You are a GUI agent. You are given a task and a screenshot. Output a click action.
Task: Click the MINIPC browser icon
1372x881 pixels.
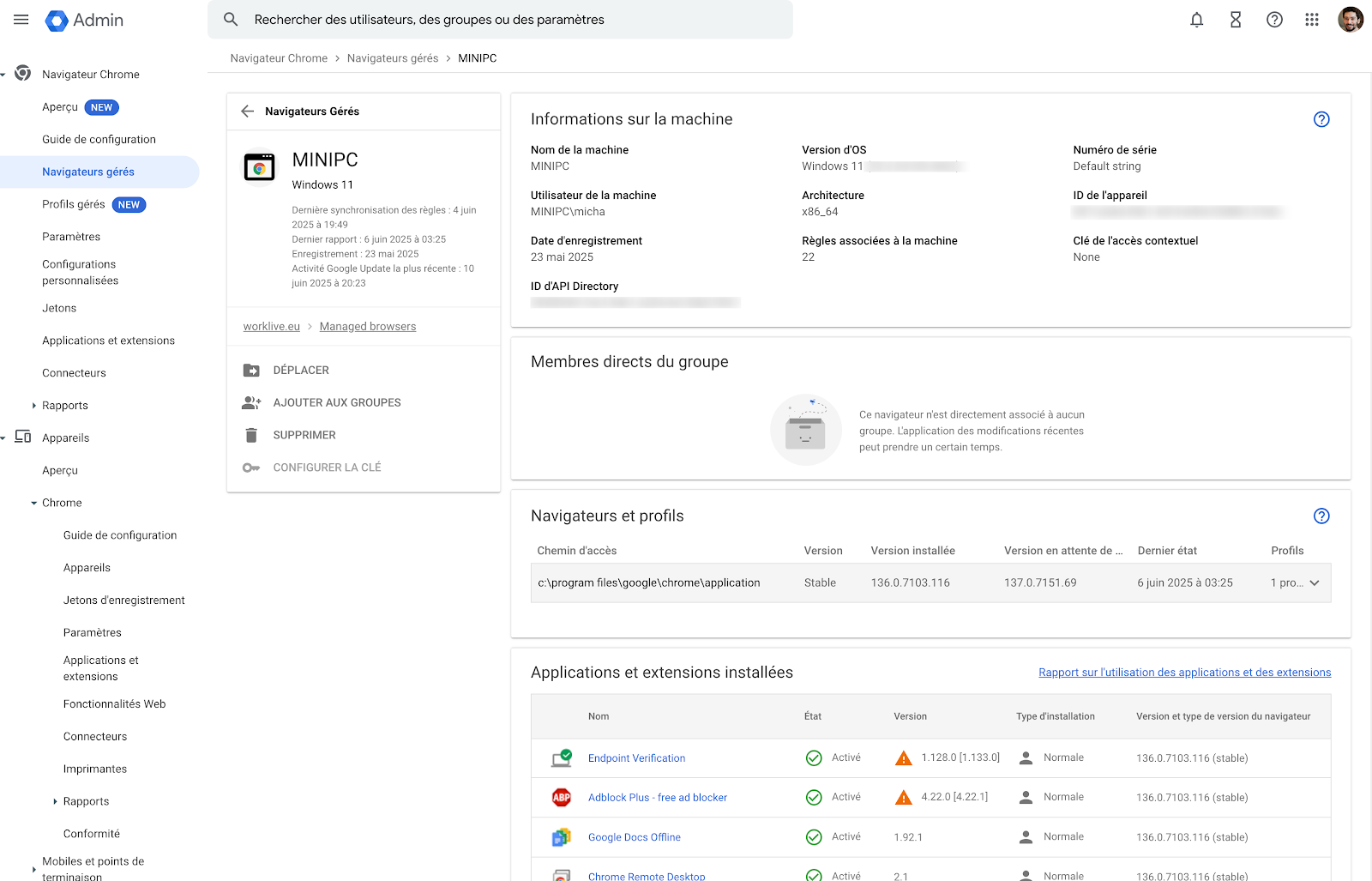click(x=260, y=167)
